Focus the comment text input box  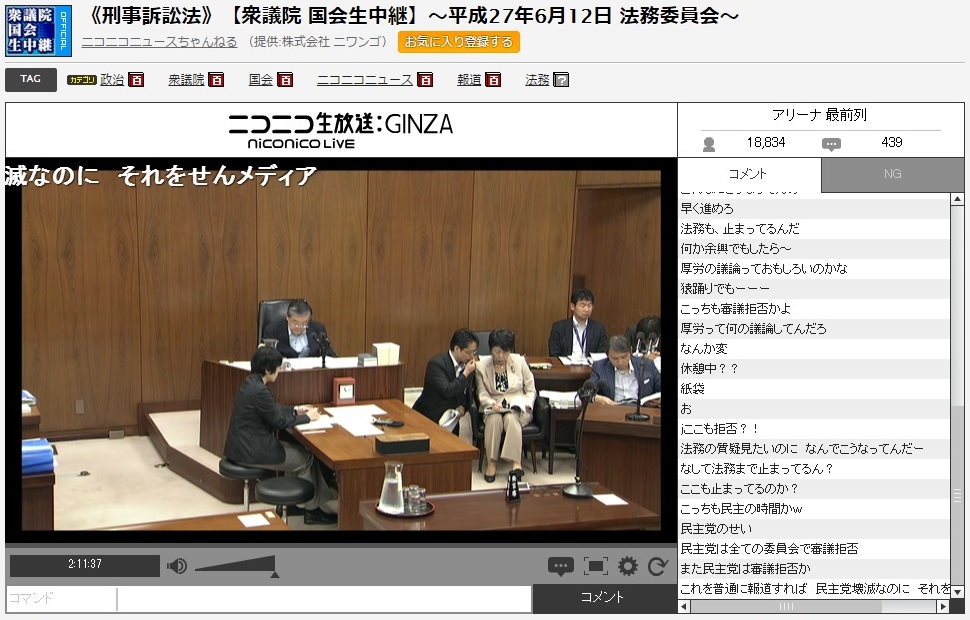point(324,598)
